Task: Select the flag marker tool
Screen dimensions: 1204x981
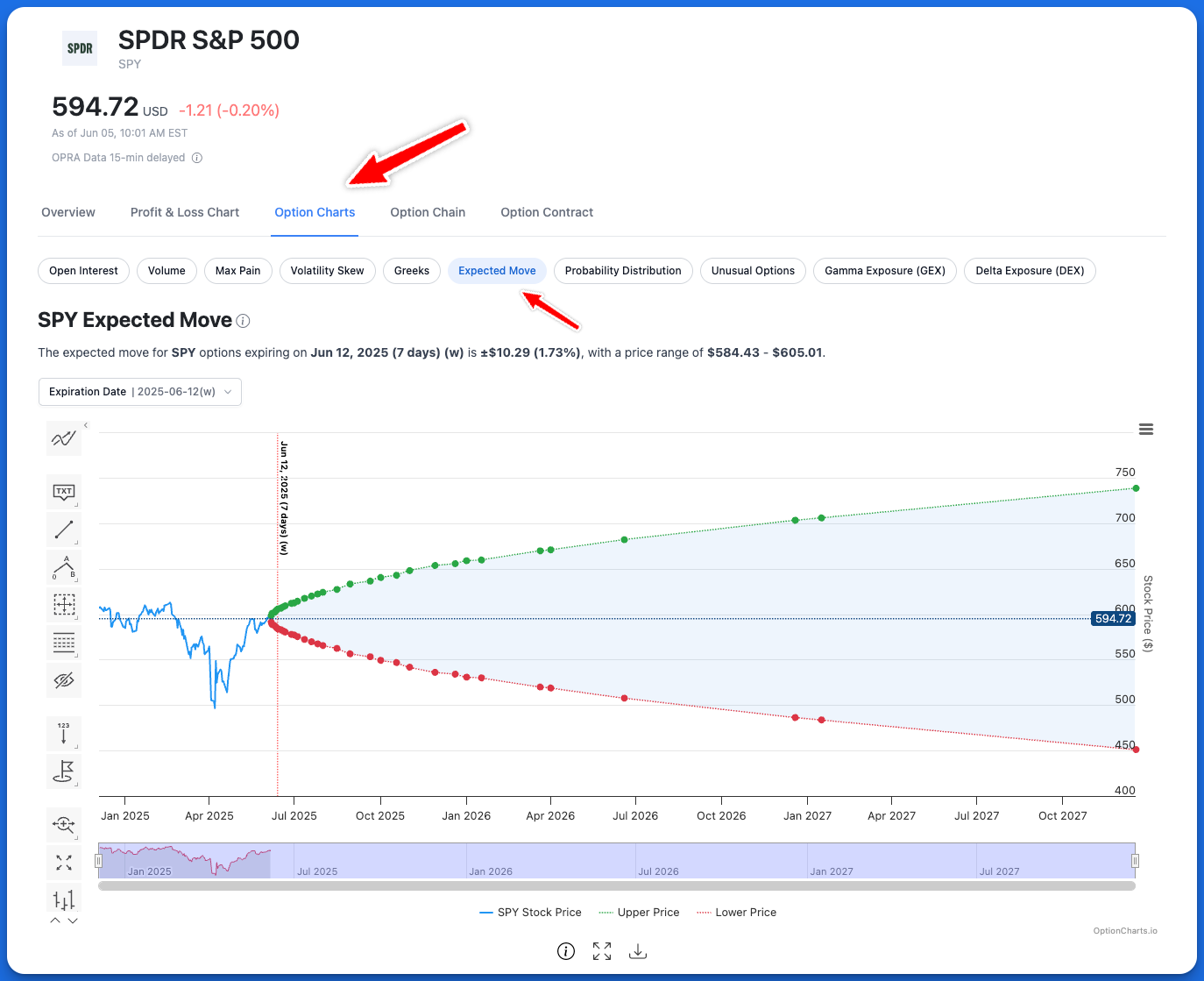Action: pos(64,771)
